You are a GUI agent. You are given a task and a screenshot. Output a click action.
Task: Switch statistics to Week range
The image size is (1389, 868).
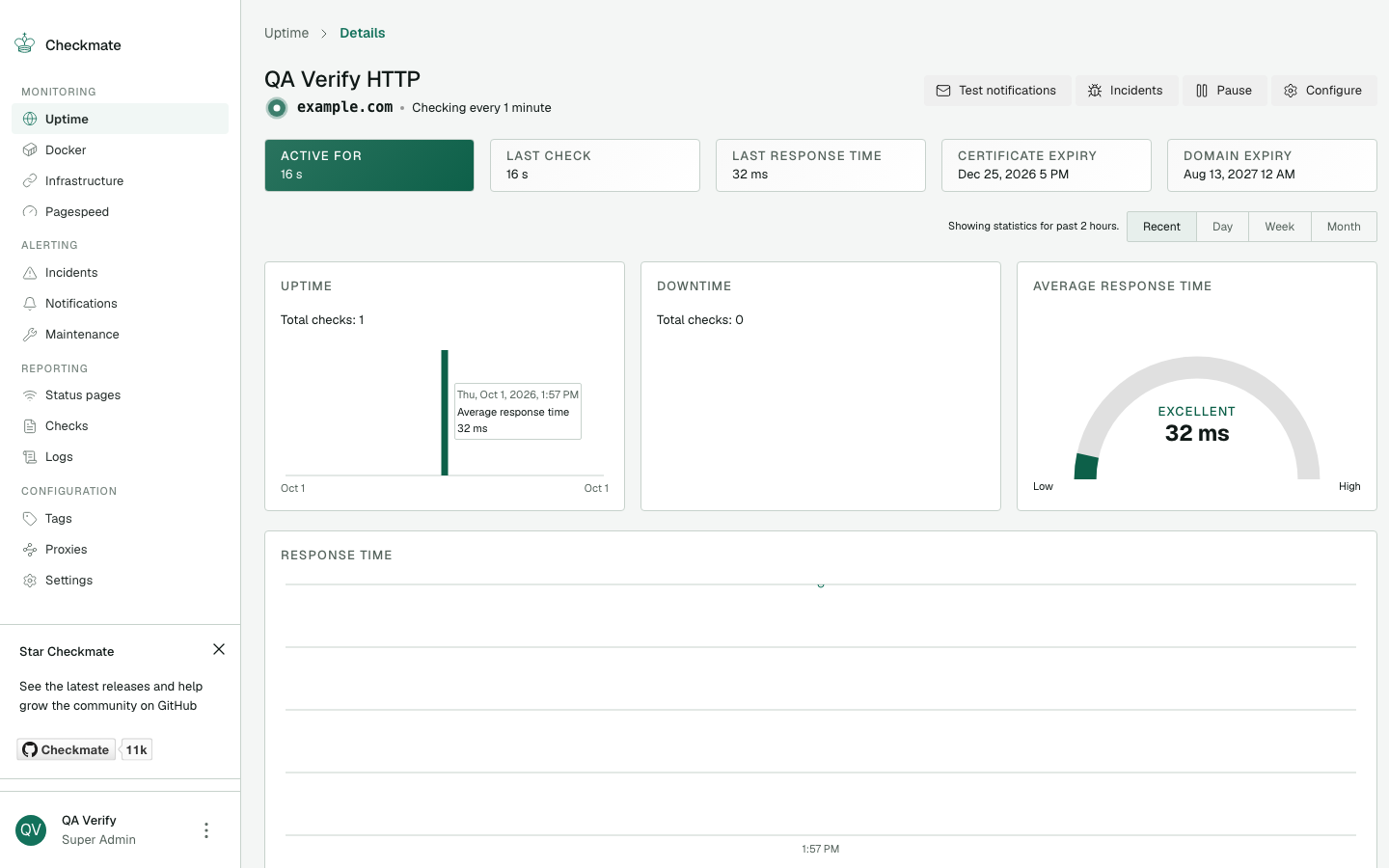click(x=1280, y=227)
